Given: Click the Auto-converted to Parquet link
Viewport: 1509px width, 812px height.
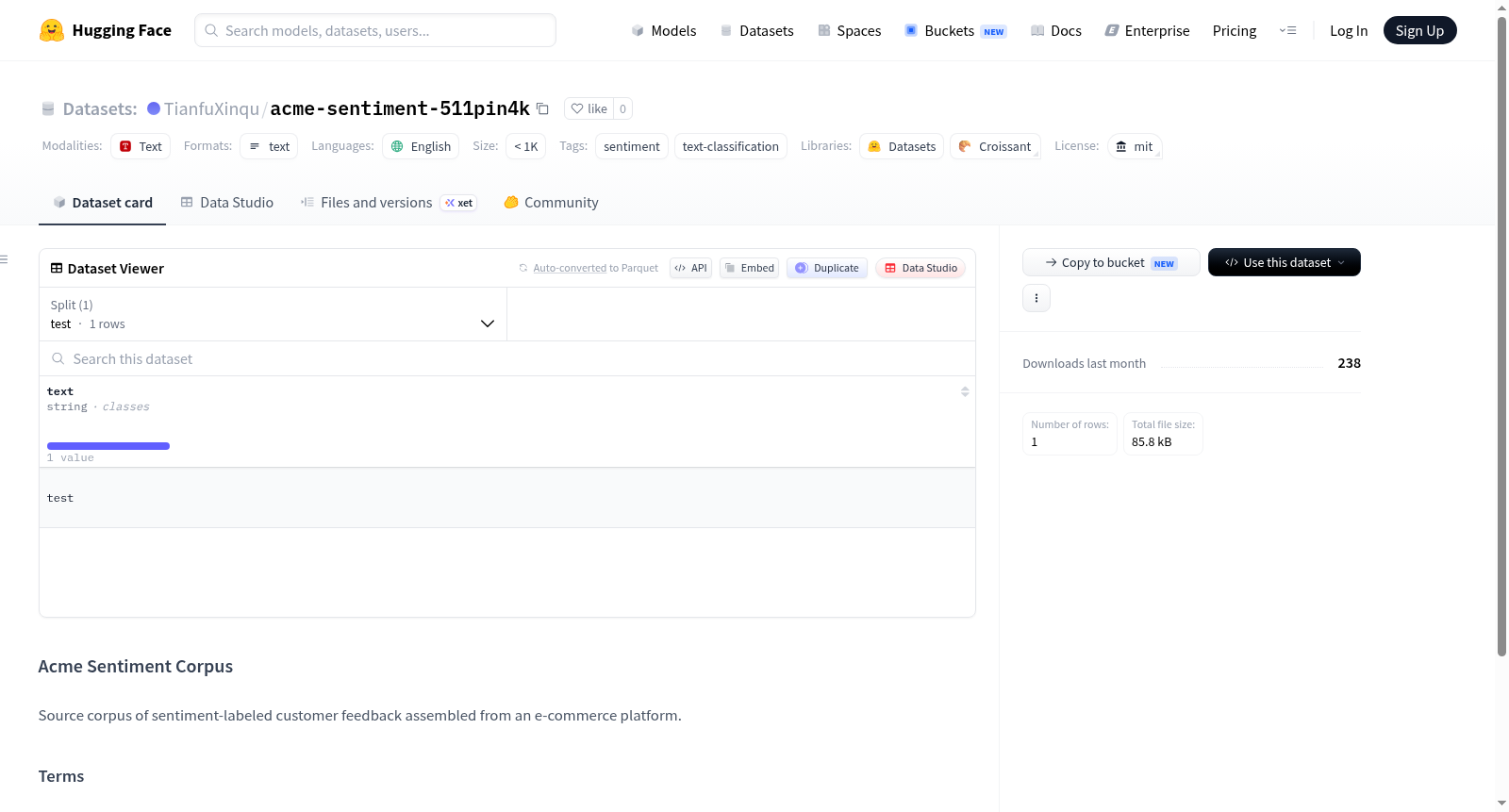Looking at the screenshot, I should click(x=570, y=268).
